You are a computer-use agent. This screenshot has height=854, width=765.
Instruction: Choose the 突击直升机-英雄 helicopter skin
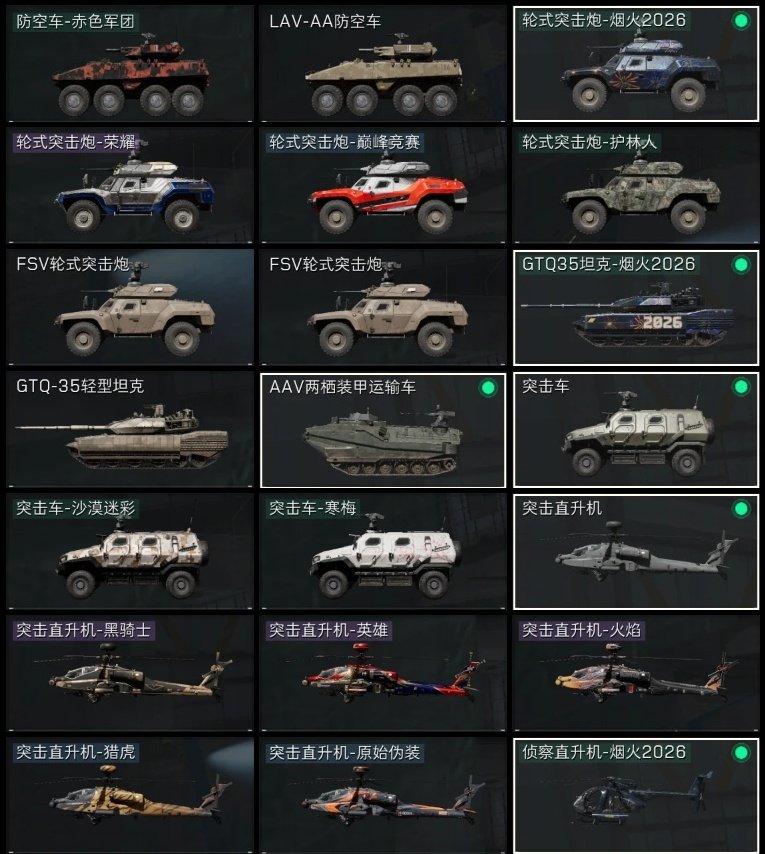[383, 673]
